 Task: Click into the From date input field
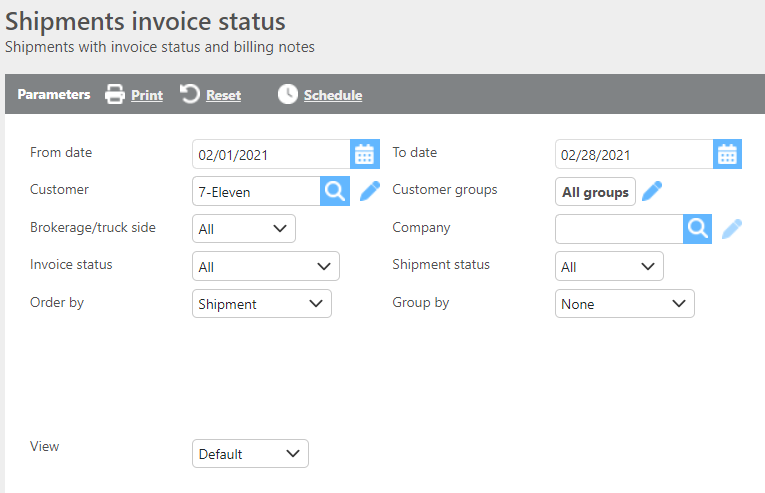pos(270,154)
